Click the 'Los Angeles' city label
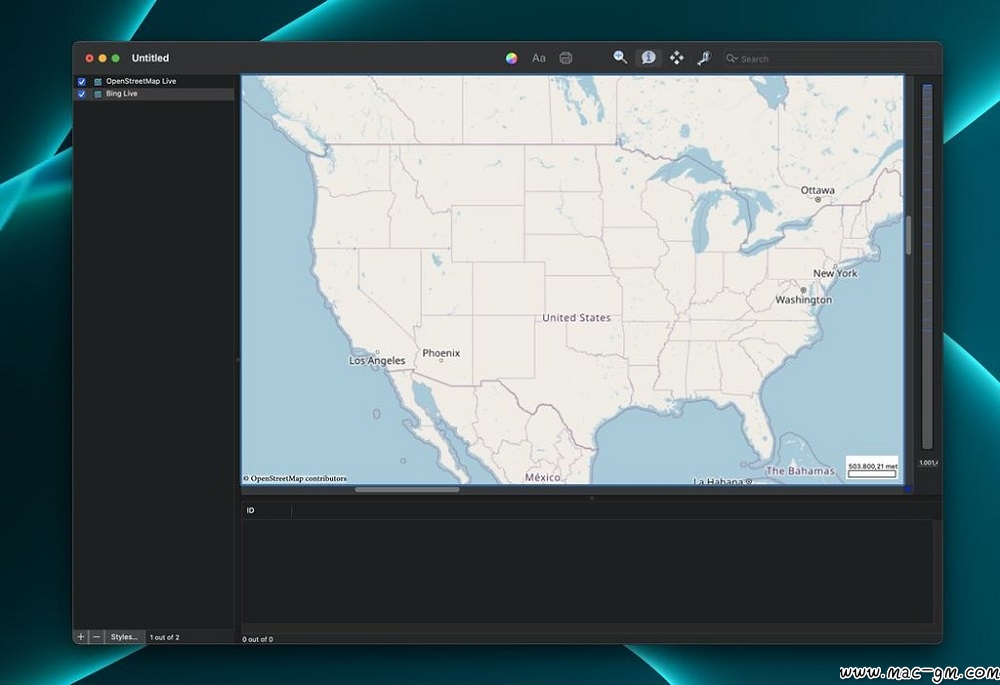This screenshot has height=685, width=1000. (377, 360)
